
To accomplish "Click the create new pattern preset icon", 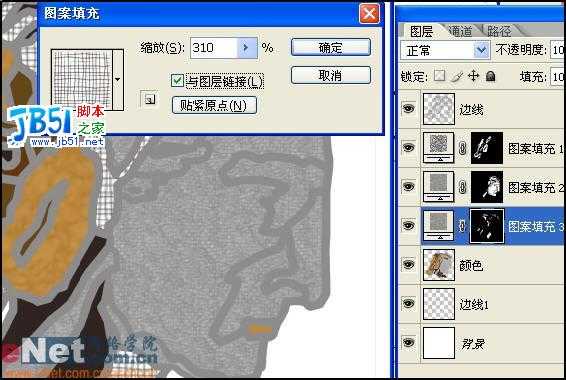I will (149, 99).
